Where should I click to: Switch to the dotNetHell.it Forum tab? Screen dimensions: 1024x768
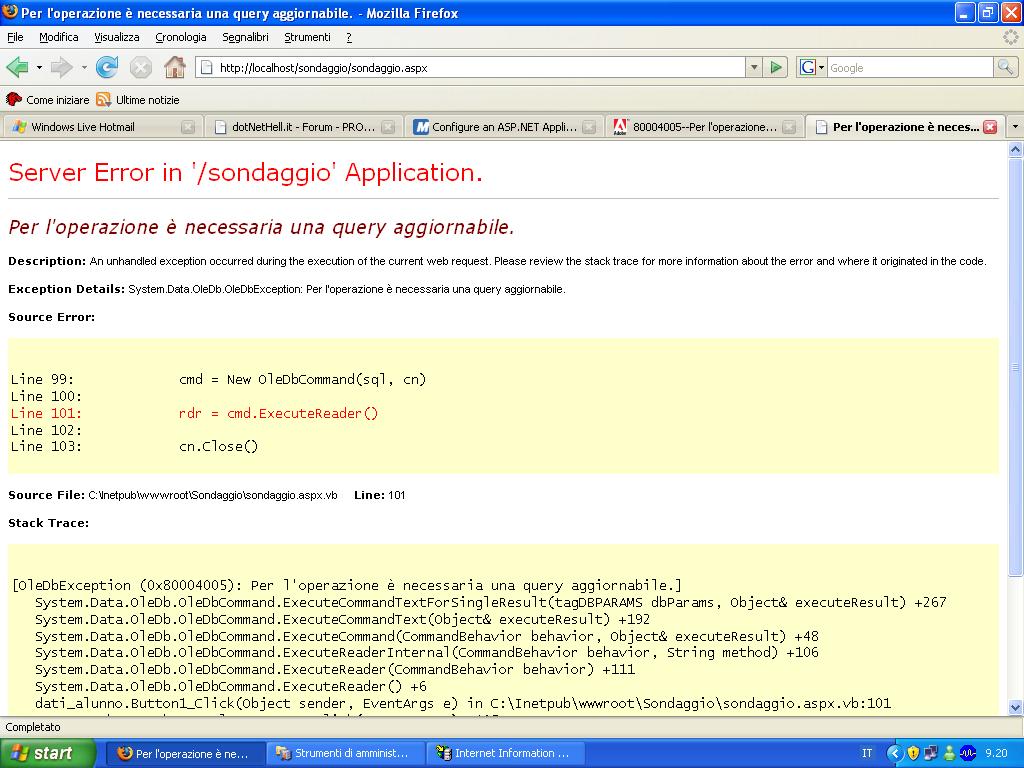(x=302, y=127)
